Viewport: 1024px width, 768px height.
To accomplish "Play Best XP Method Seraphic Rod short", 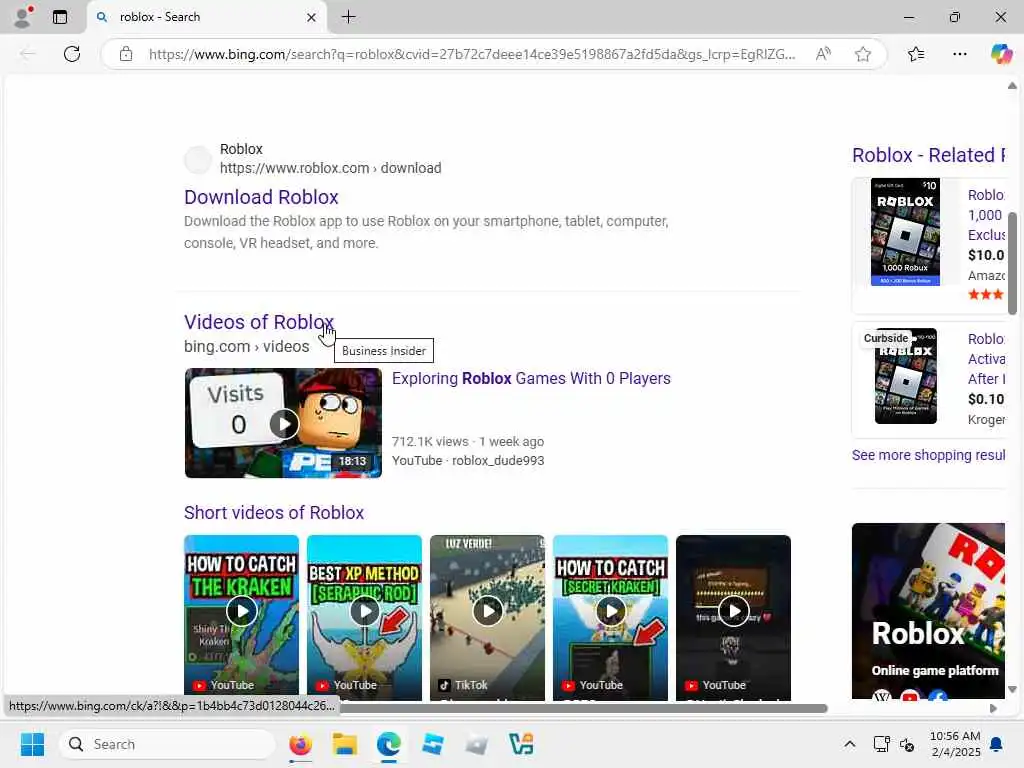I will click(364, 617).
